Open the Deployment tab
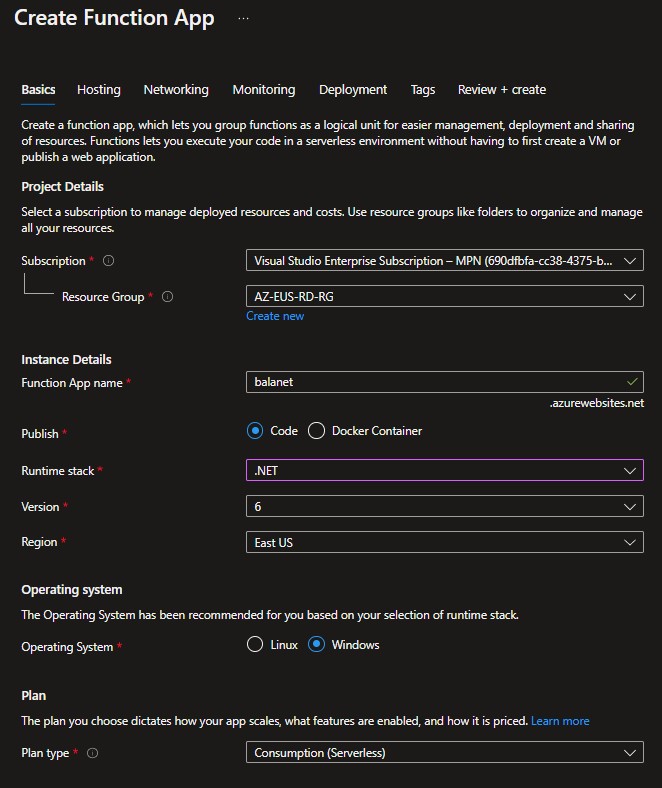 click(353, 89)
